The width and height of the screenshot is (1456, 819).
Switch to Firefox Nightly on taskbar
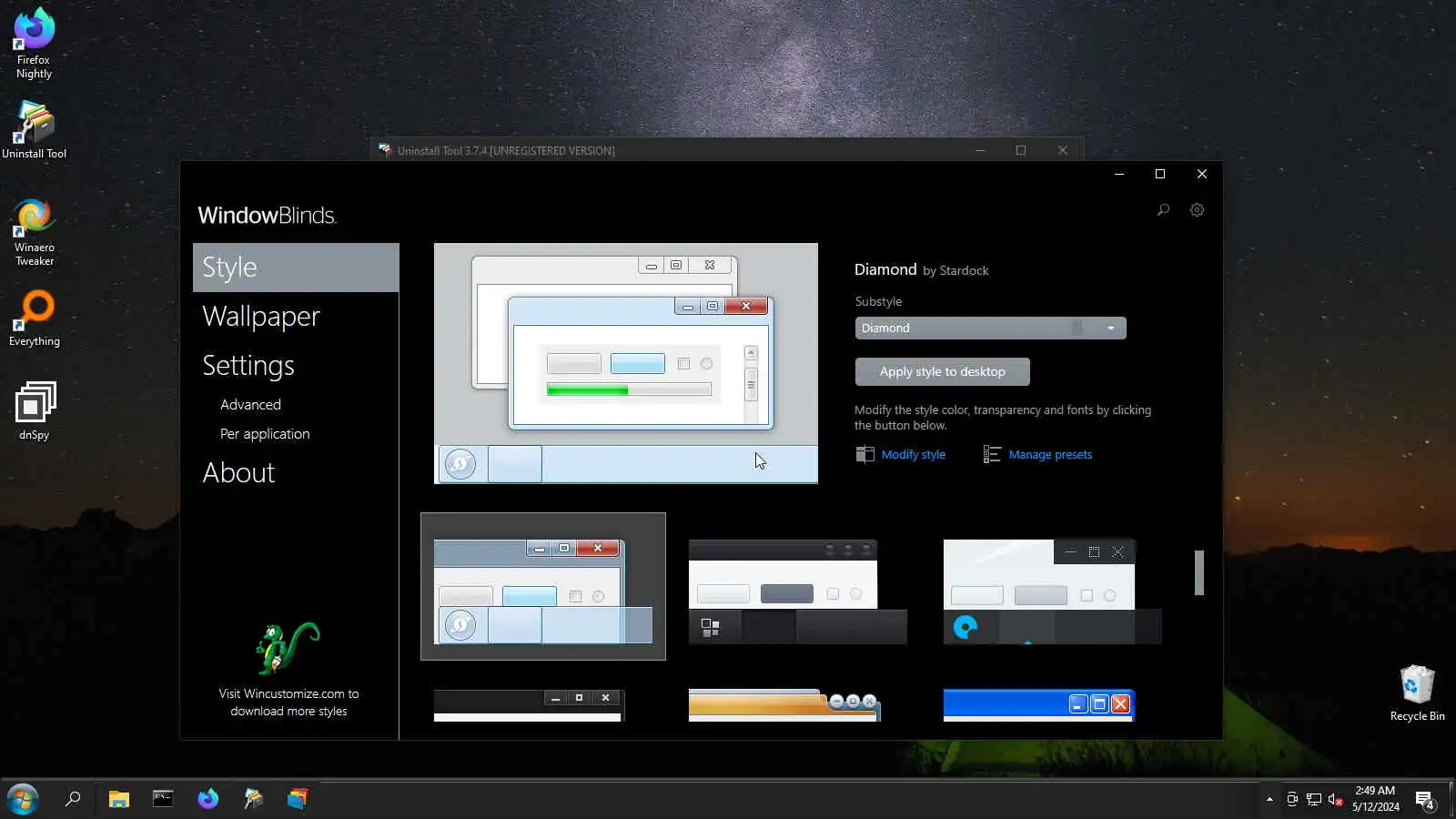208,799
